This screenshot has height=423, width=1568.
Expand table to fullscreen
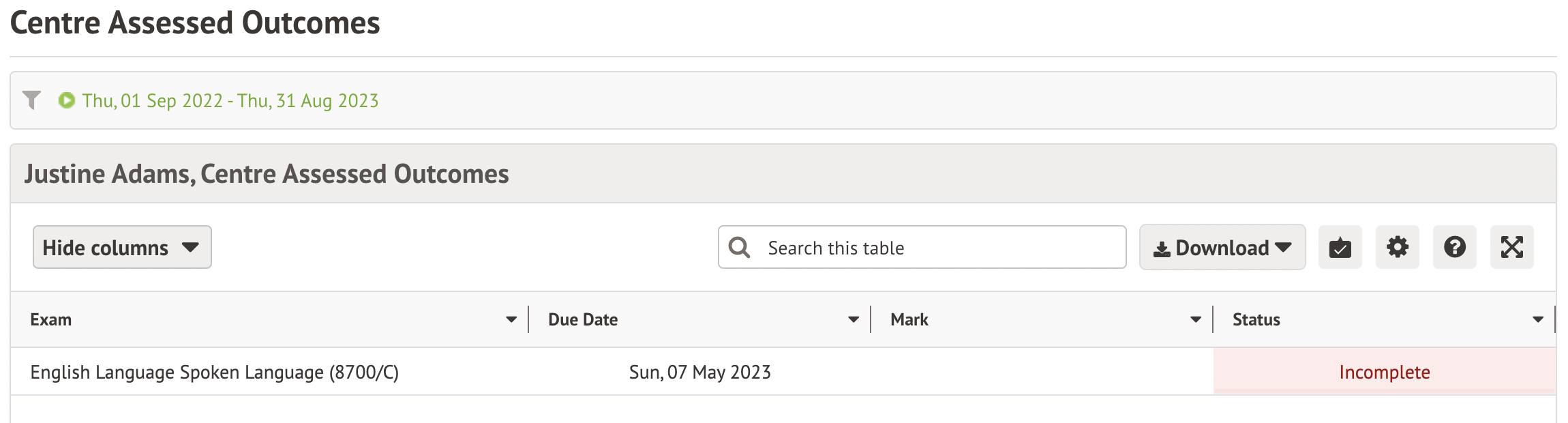click(1511, 247)
